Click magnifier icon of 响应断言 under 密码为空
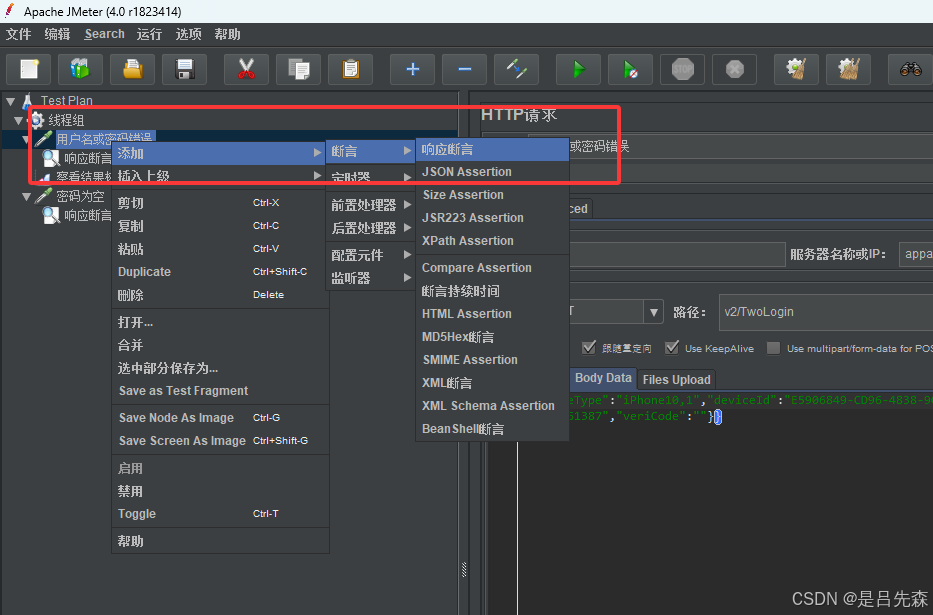The height and width of the screenshot is (615, 933). (52, 215)
